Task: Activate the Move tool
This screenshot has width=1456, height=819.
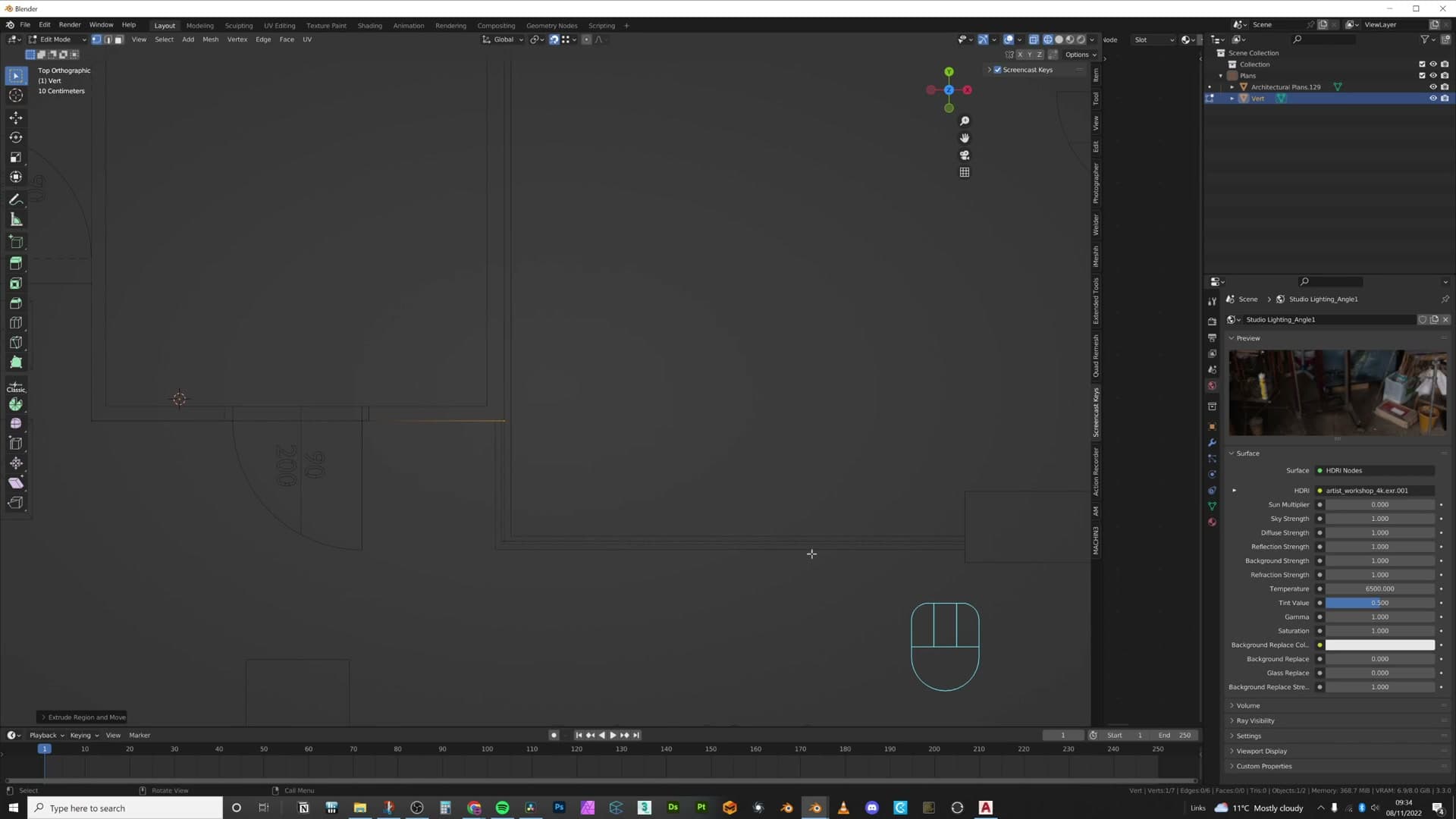Action: [x=16, y=118]
